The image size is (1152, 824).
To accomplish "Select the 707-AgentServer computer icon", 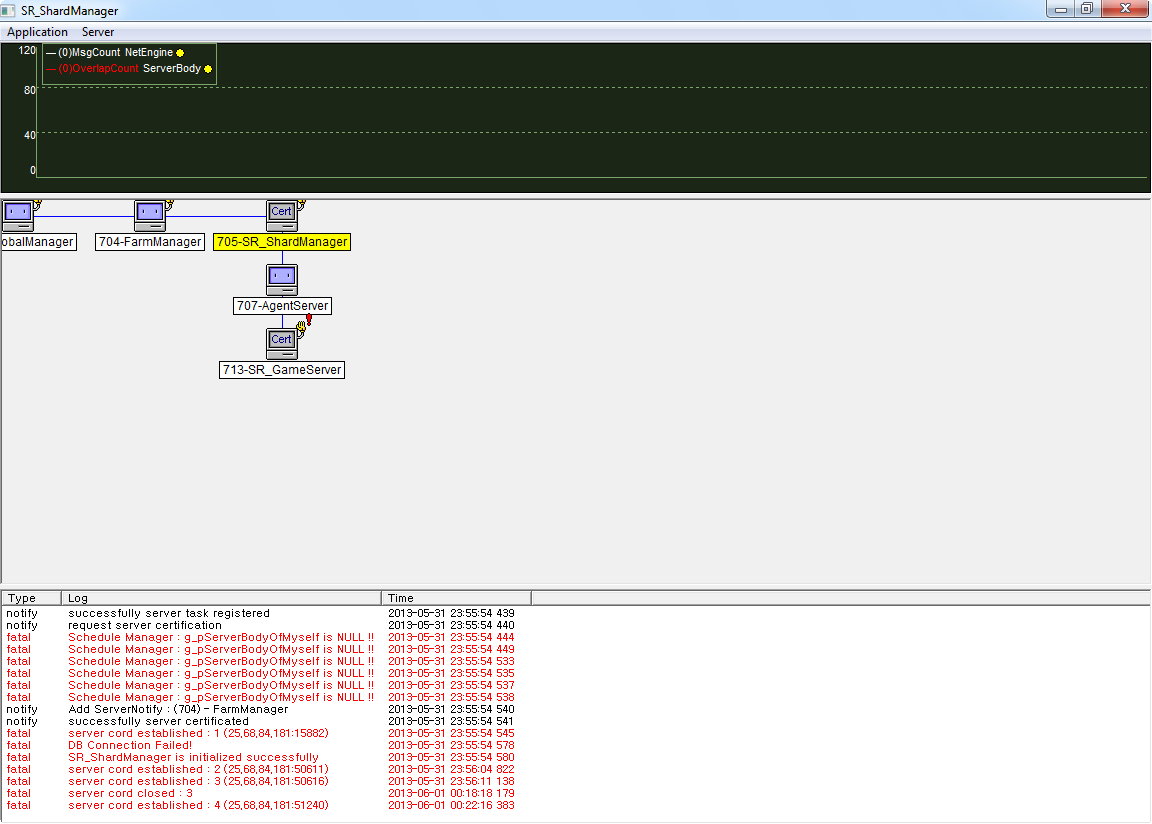I will (282, 279).
